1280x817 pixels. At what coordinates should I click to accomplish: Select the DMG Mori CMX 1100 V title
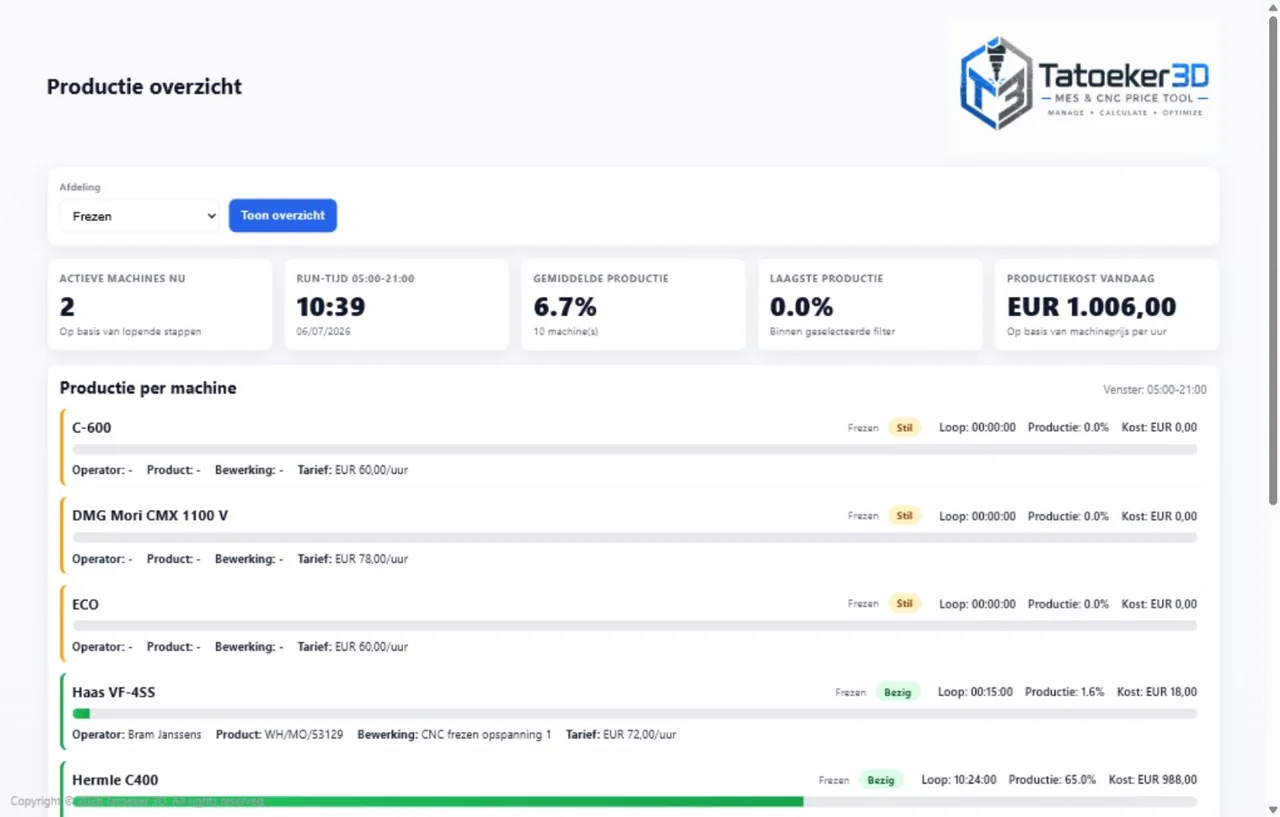[x=150, y=516]
